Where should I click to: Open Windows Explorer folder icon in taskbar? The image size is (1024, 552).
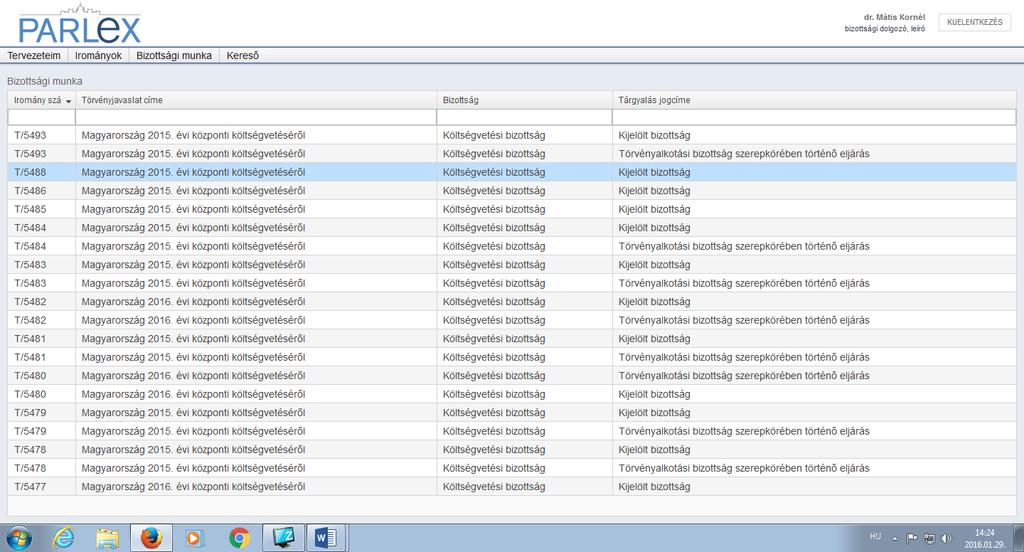pyautogui.click(x=108, y=538)
